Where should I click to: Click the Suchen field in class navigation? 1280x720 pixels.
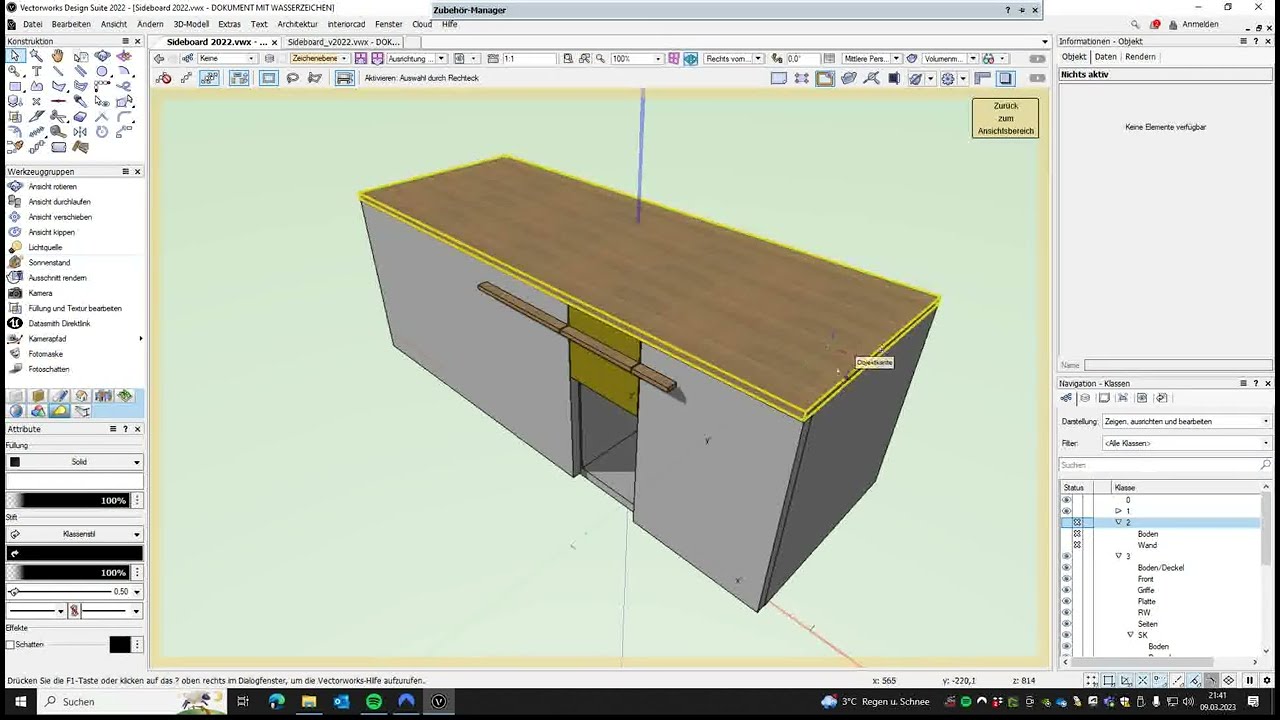coord(1164,465)
